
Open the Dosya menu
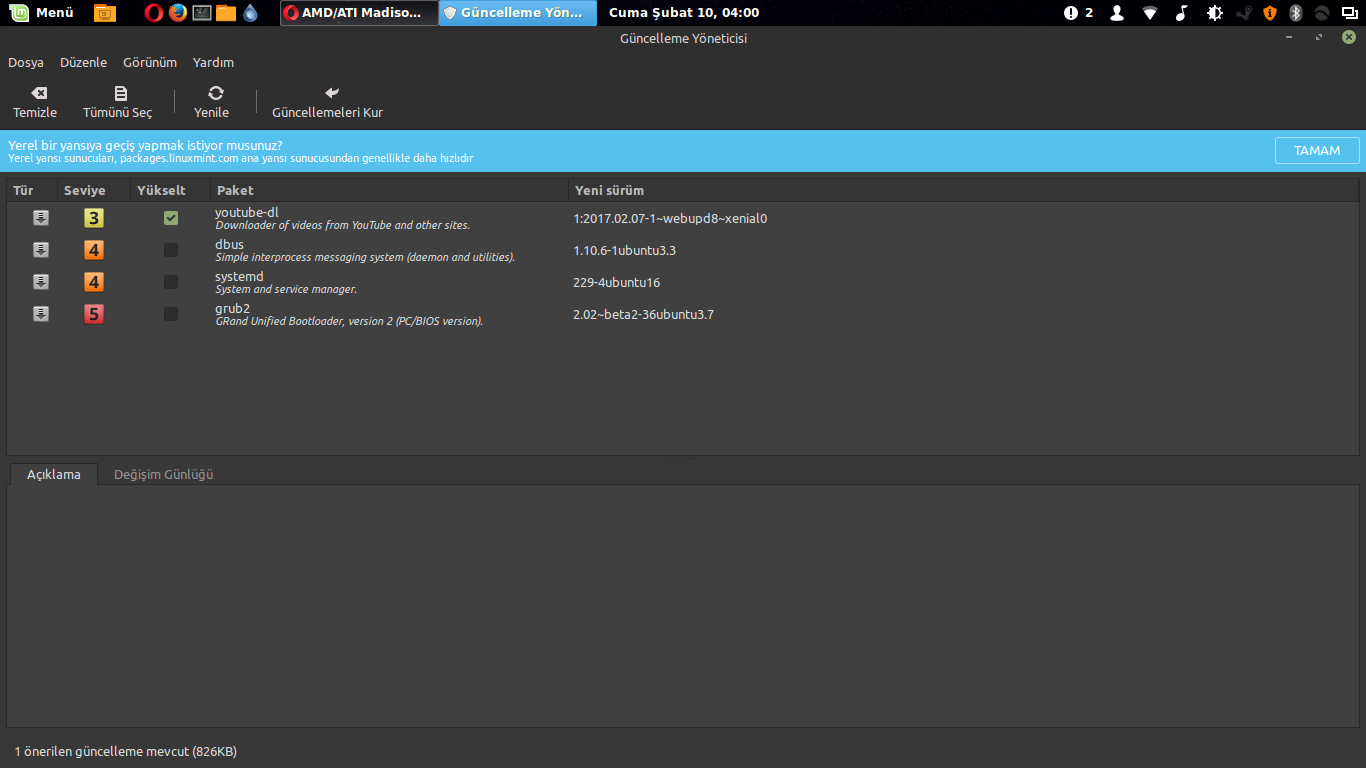coord(26,62)
